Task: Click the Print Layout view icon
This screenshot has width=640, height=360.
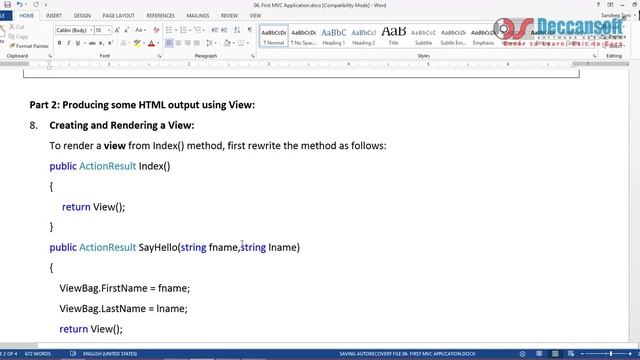Action: tap(555, 354)
